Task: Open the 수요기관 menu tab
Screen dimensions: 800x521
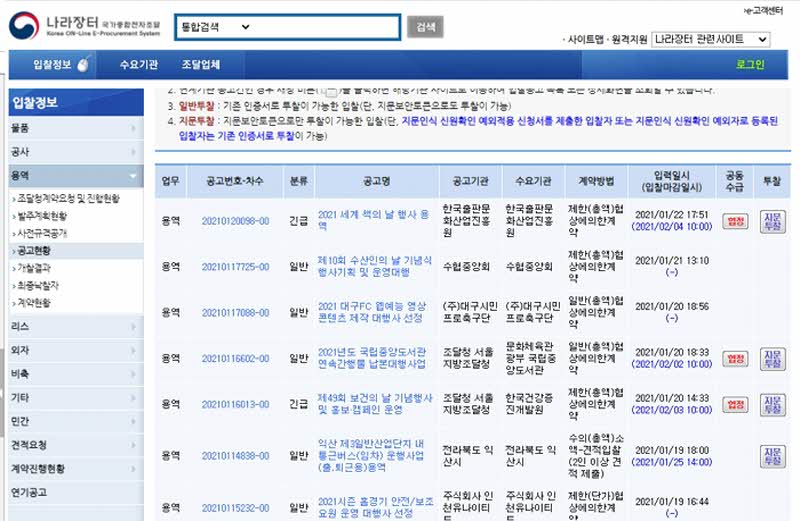Action: (x=139, y=65)
